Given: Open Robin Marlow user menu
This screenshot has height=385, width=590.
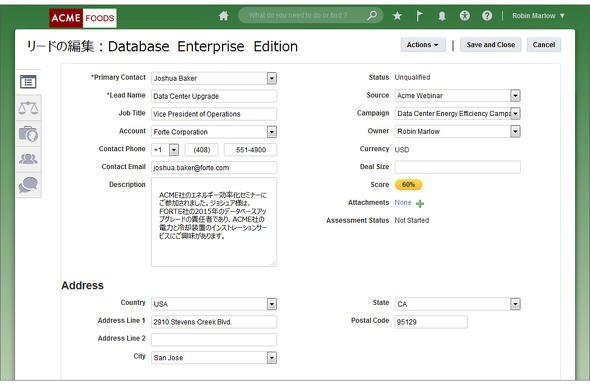Looking at the screenshot, I should 538,16.
